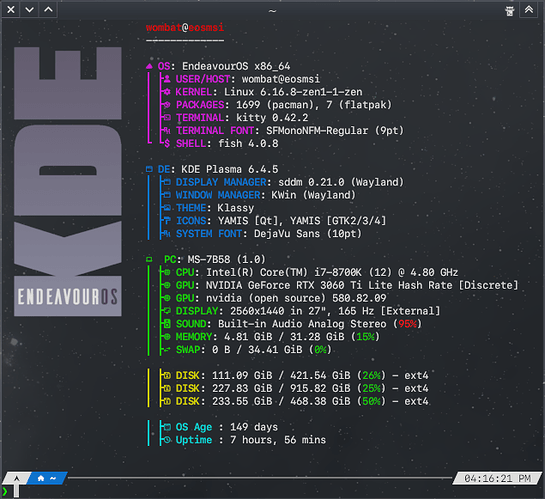Click the up chevron titlebar button
Screen dimensions: 545x499
point(48,10)
